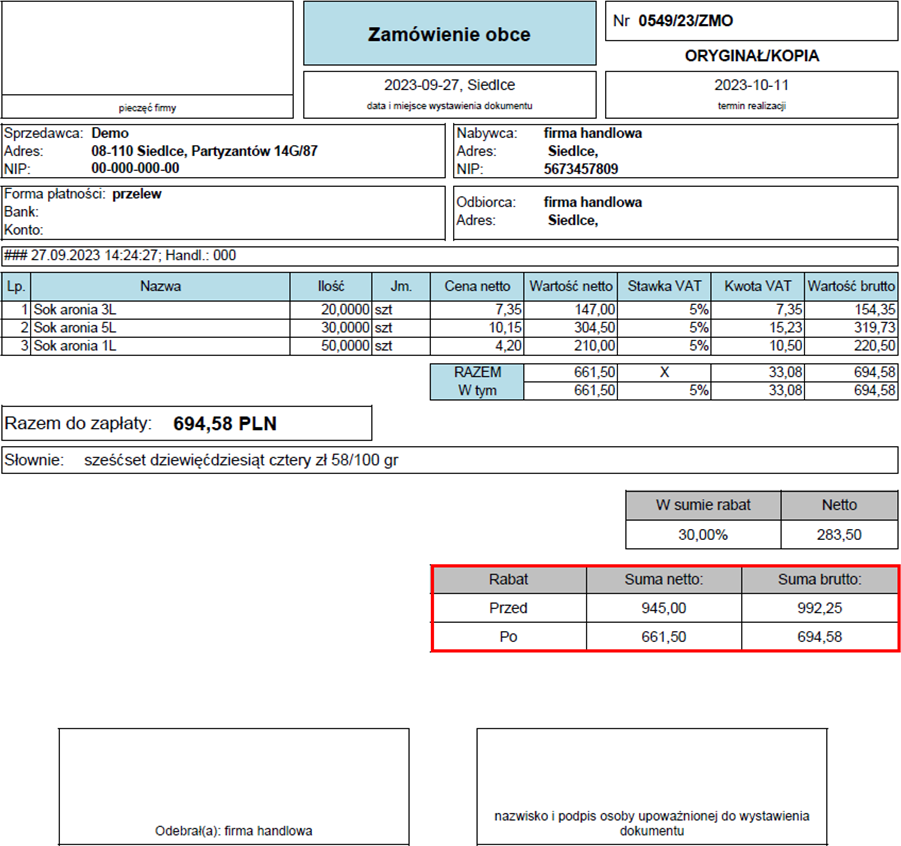Select the 30,00% total discount cell
The width and height of the screenshot is (901, 846).
click(702, 535)
